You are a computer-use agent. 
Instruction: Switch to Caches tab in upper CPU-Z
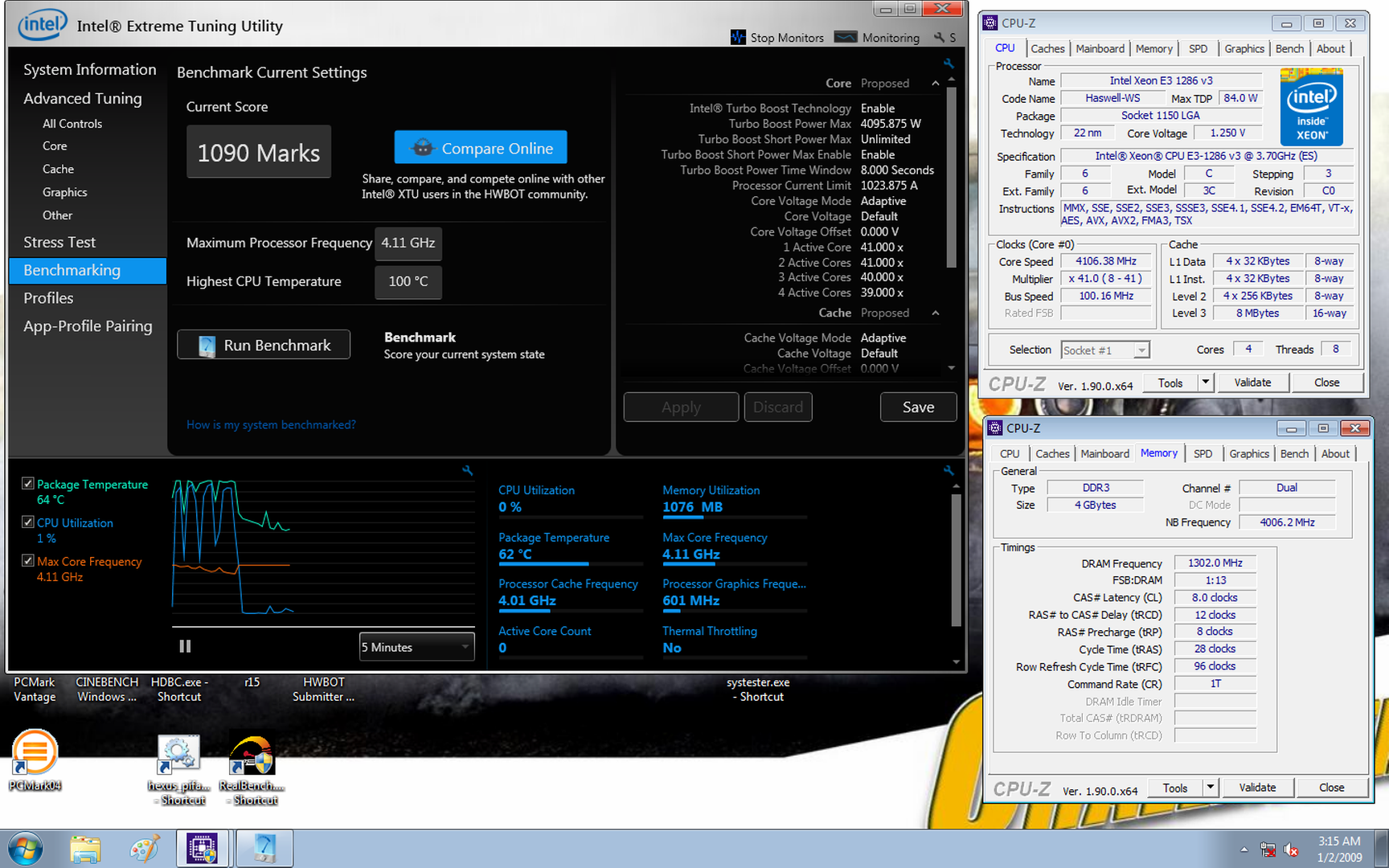pyautogui.click(x=1047, y=49)
